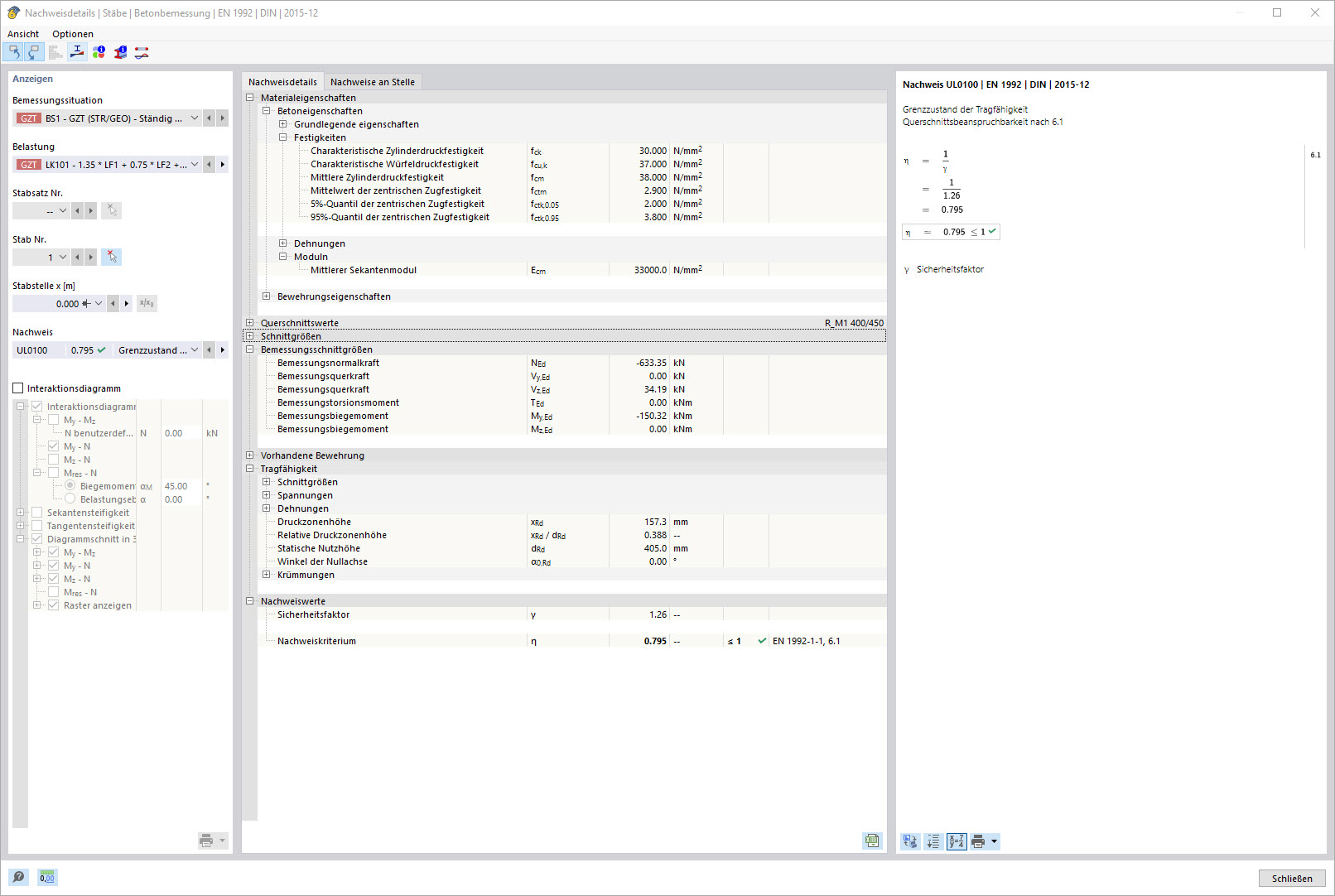This screenshot has height=896, width=1335.
Task: Expand the Vorhandene Bewehrung section
Action: pos(249,455)
